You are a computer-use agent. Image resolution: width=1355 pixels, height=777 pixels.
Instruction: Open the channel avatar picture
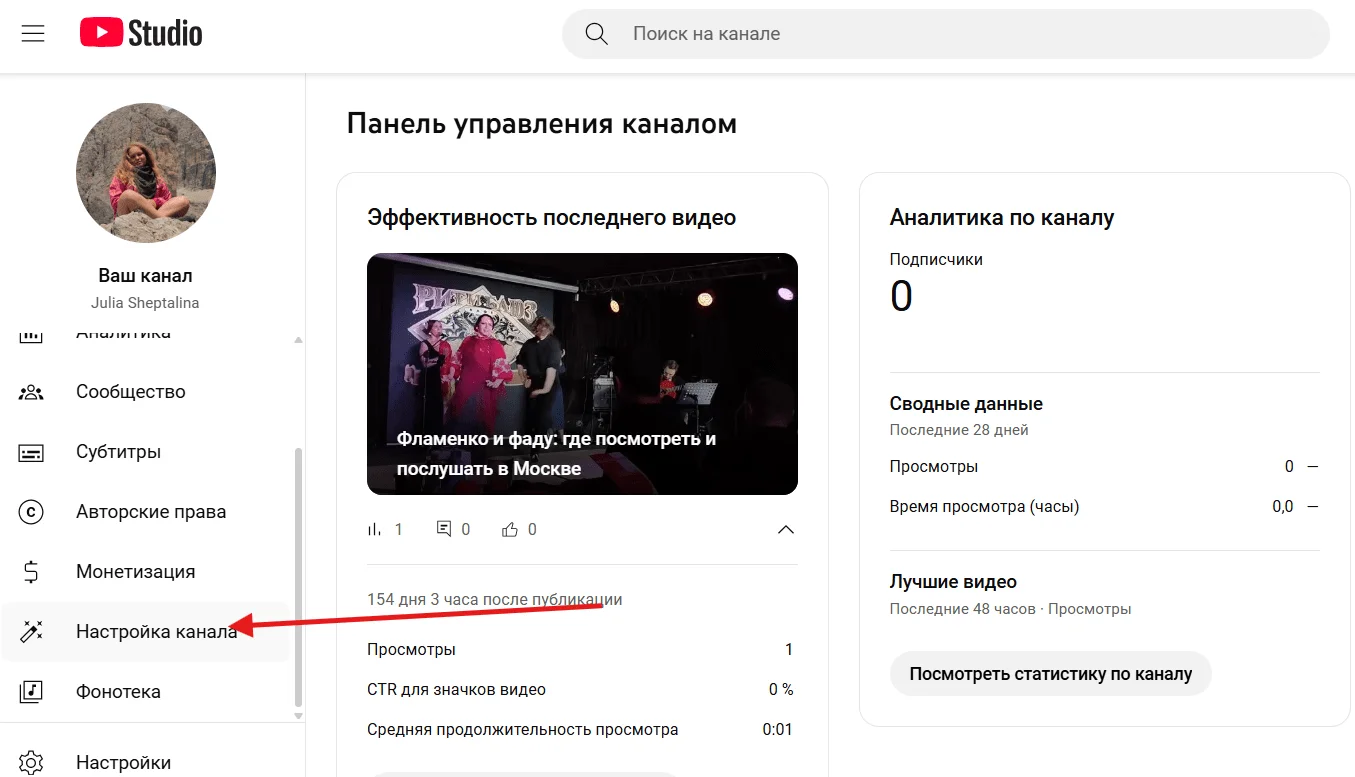click(x=146, y=173)
